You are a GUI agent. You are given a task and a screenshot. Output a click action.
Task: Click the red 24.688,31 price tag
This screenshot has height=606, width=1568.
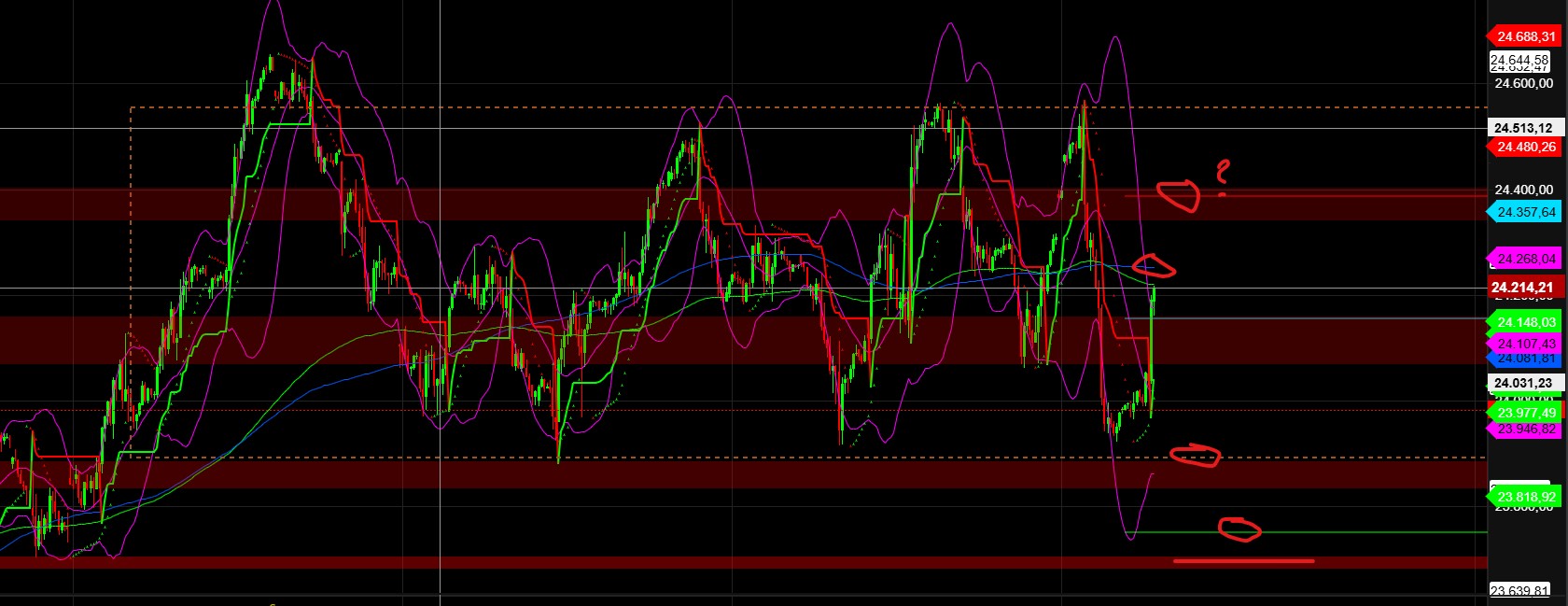[1524, 36]
